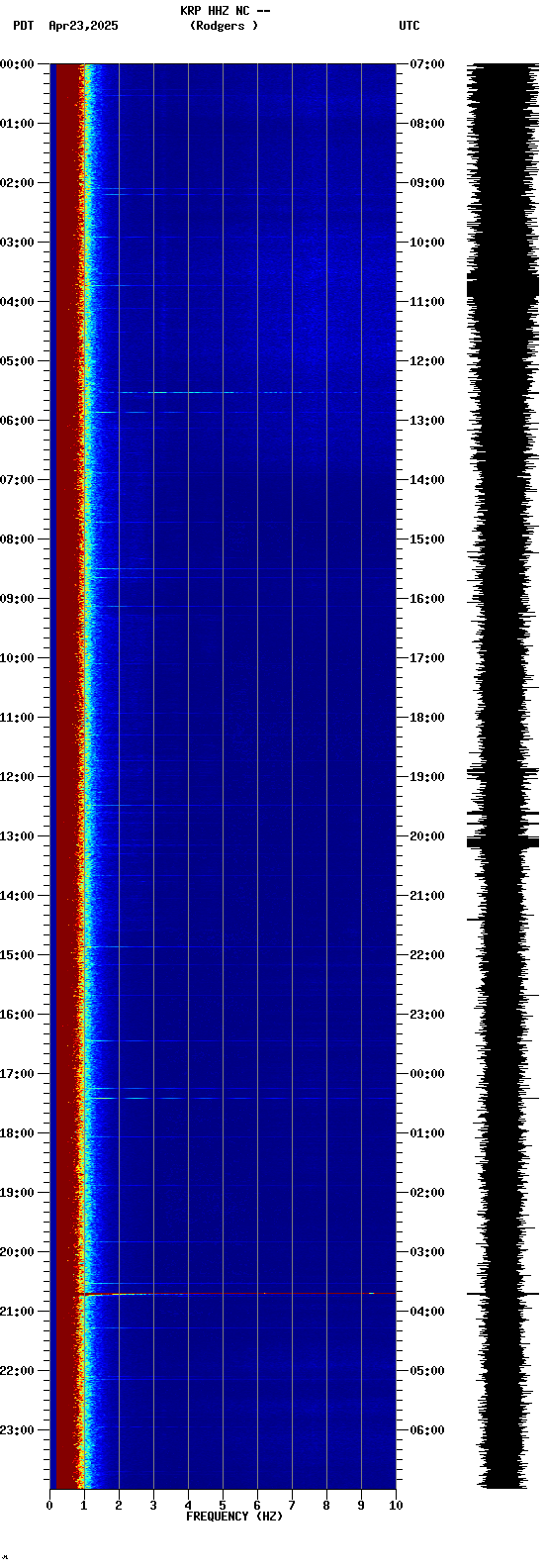This screenshot has width=546, height=1568.
Task: Click the UTC timezone label
Action: coord(409,26)
